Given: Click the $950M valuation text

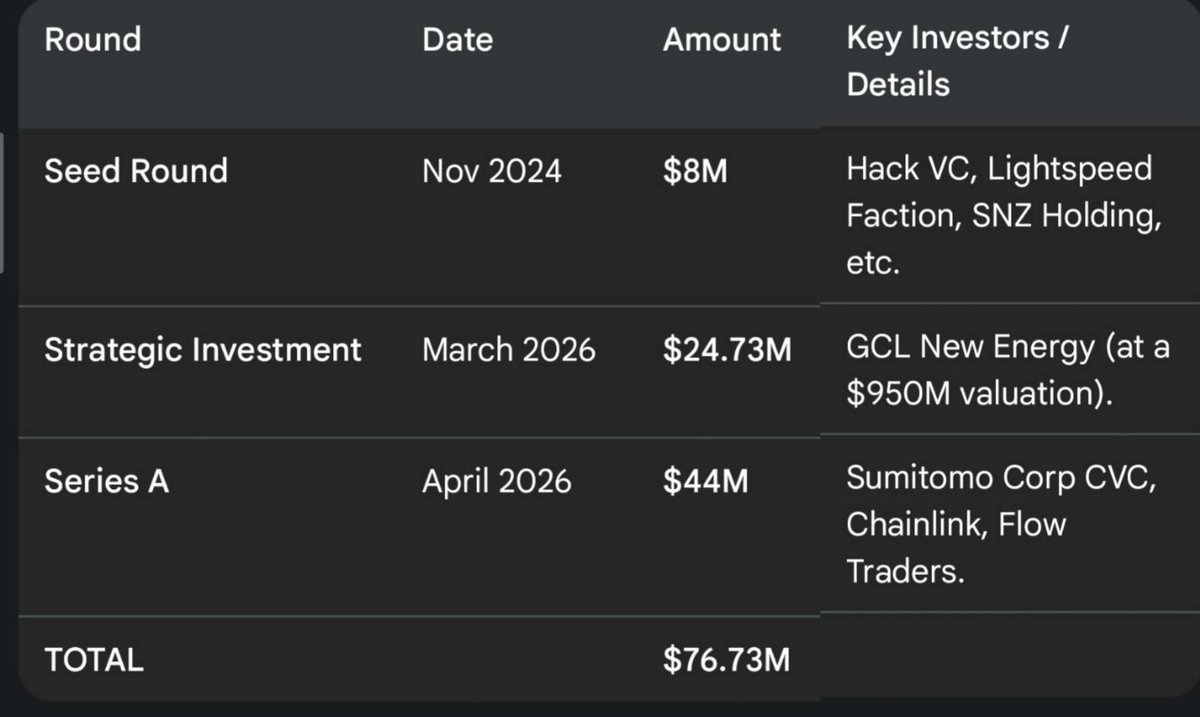Looking at the screenshot, I should (x=979, y=393).
